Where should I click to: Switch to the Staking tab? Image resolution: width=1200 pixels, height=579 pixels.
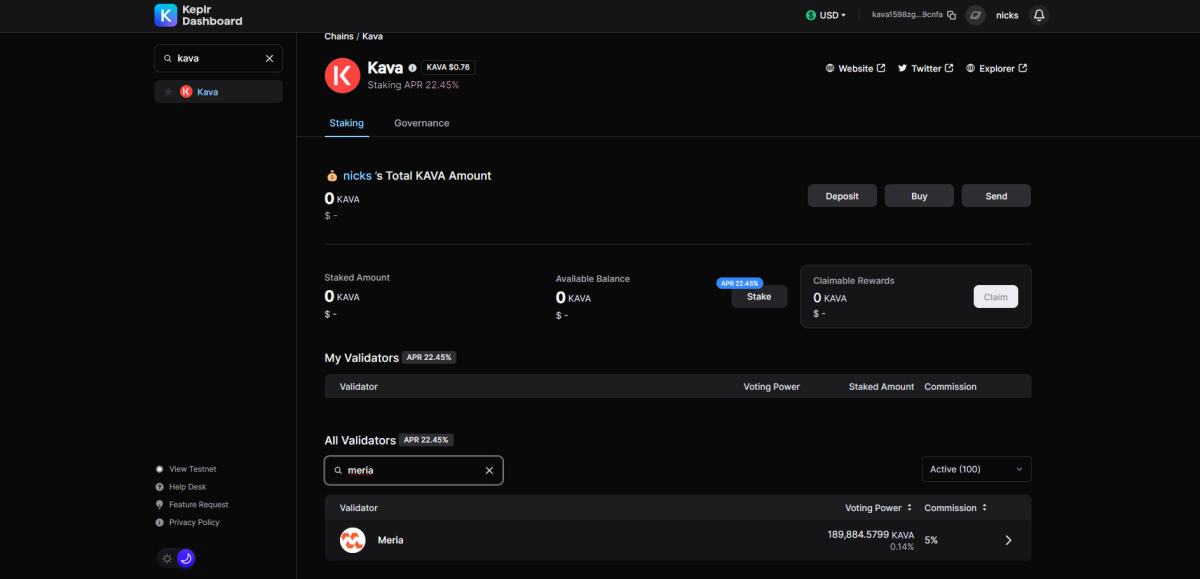coord(347,123)
